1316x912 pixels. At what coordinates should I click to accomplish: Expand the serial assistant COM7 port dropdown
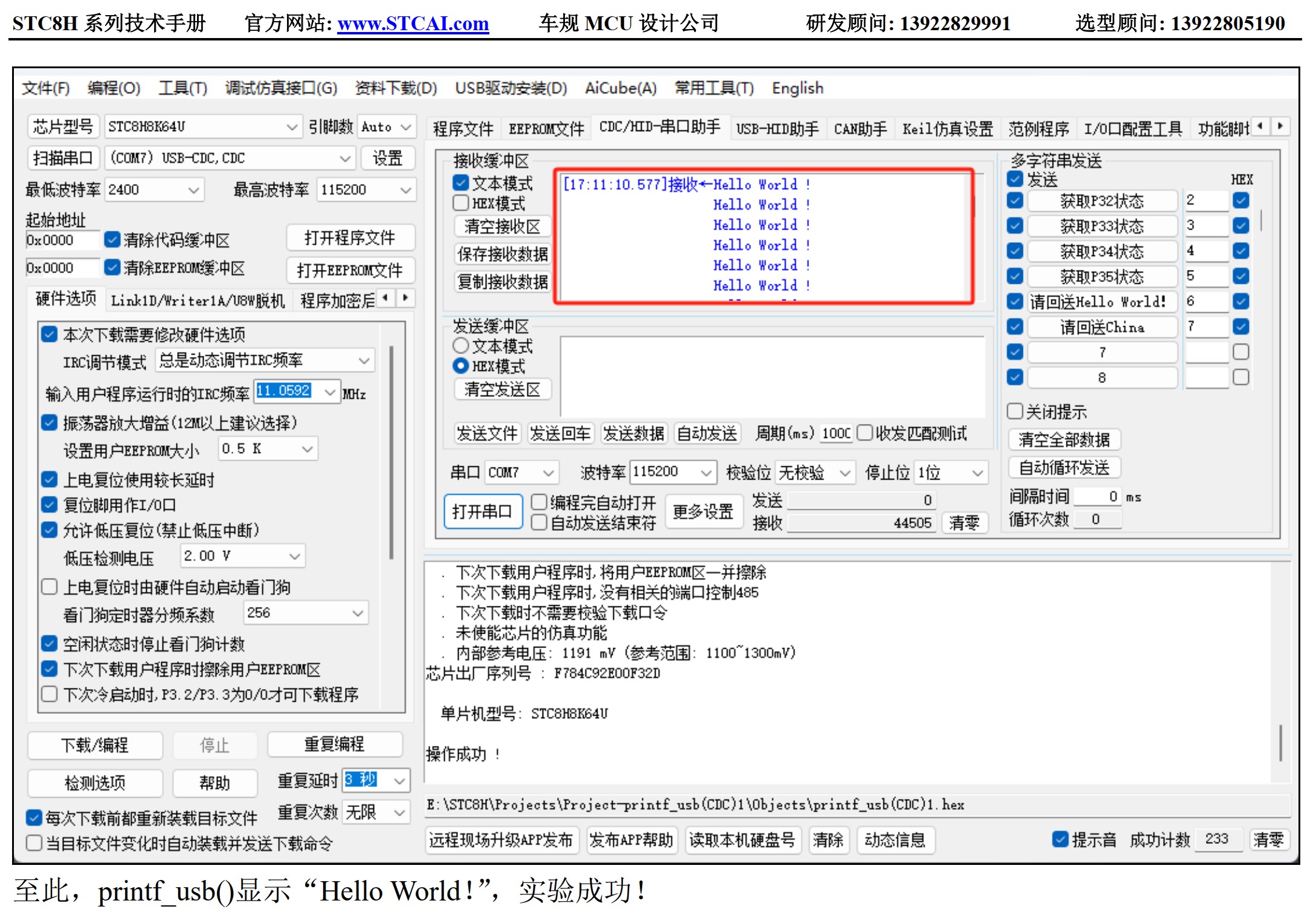[548, 472]
